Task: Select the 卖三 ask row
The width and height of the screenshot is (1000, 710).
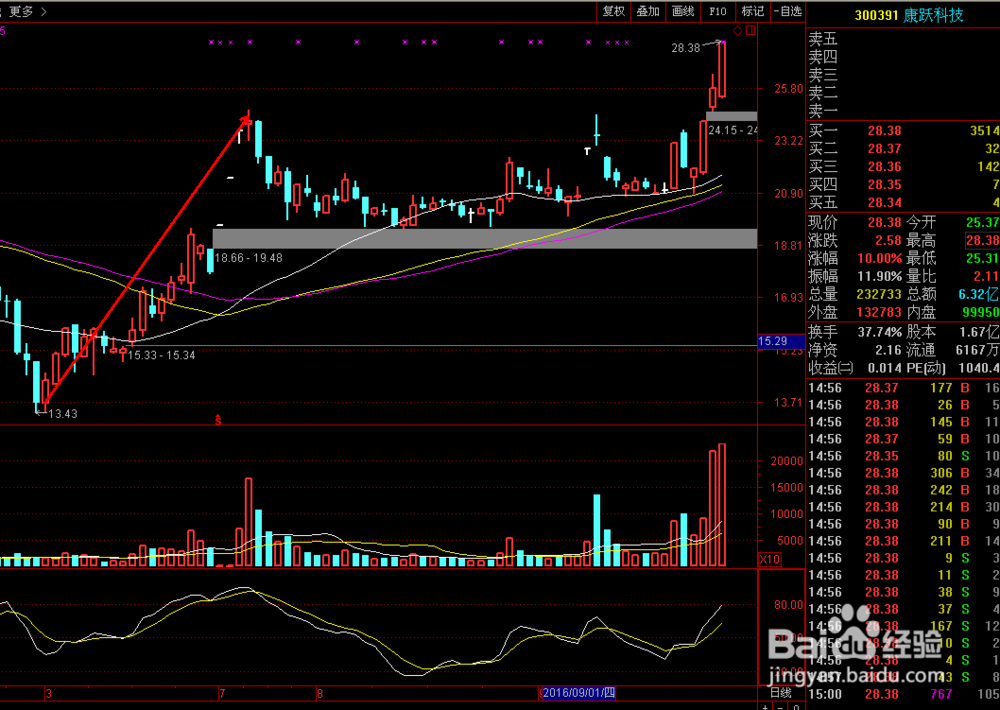Action: coord(902,75)
